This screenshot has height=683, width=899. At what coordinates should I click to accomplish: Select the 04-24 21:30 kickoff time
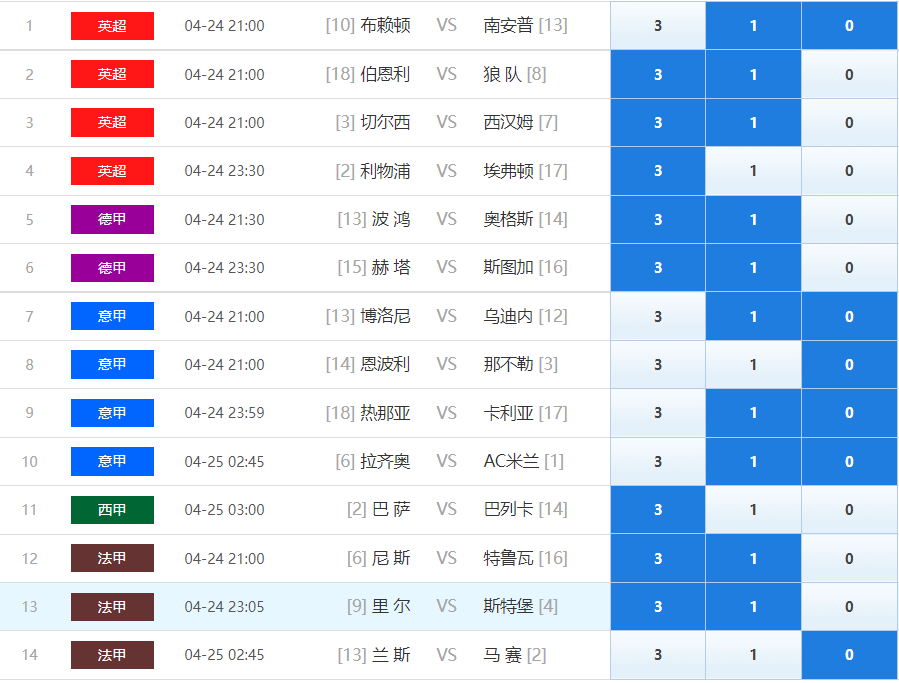coord(225,220)
